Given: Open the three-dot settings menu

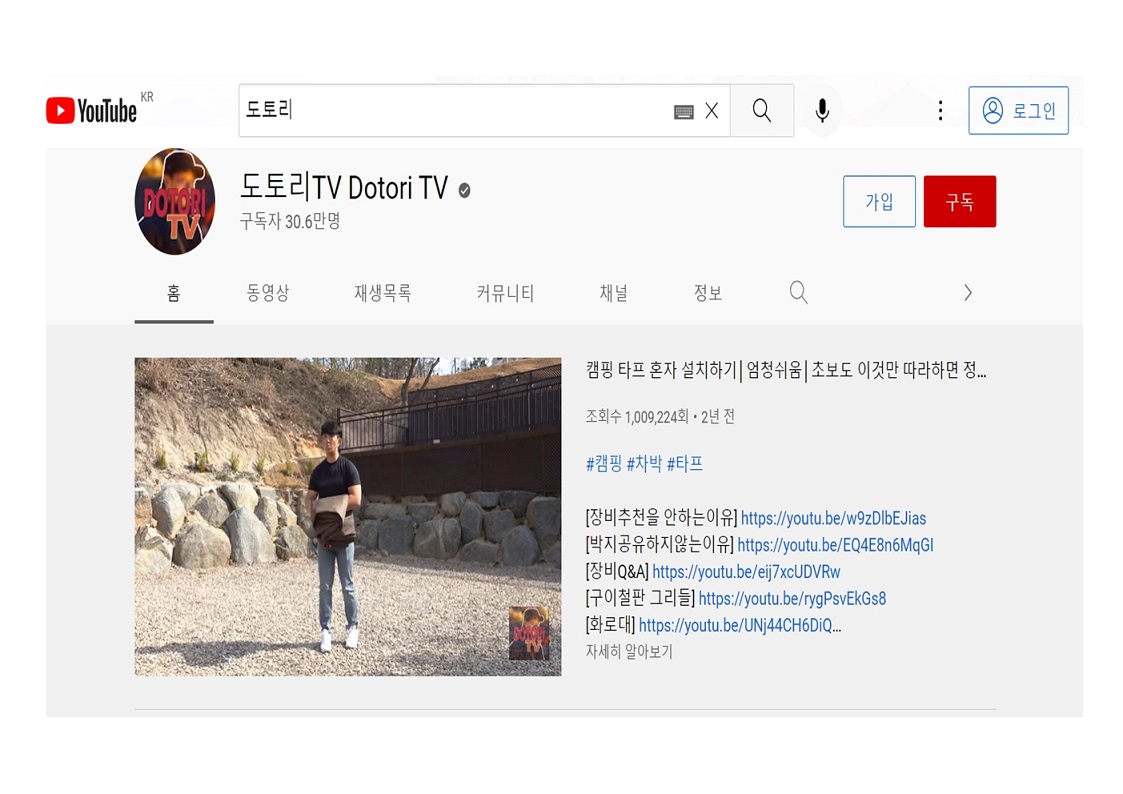Looking at the screenshot, I should tap(940, 110).
